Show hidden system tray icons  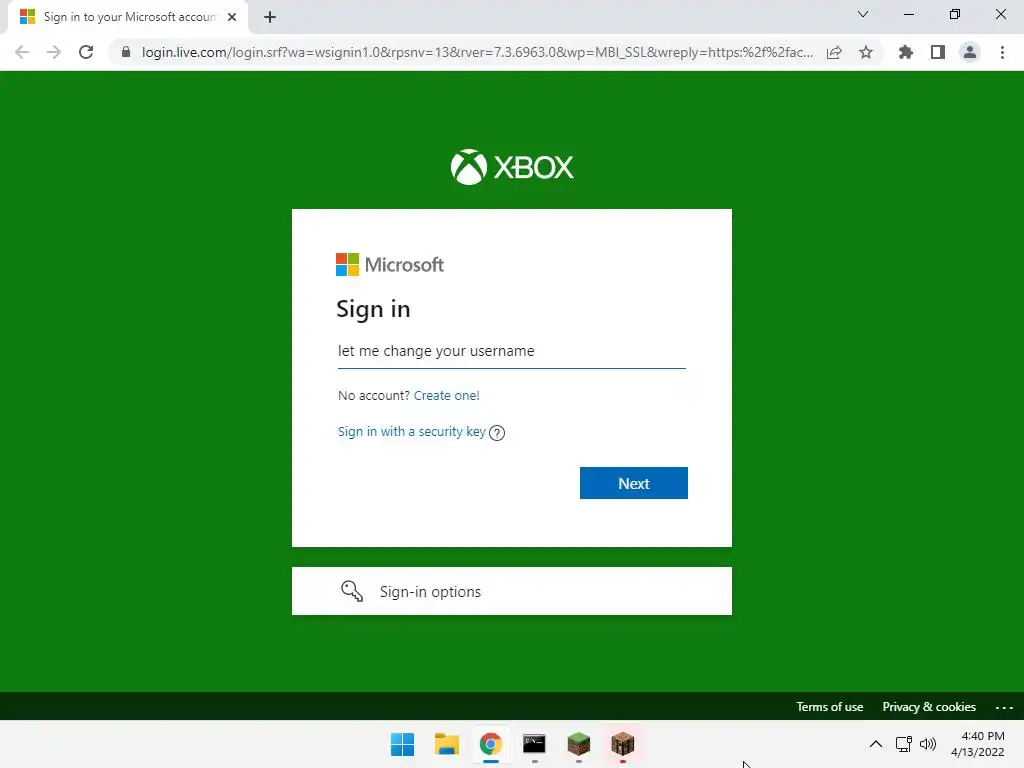pyautogui.click(x=876, y=744)
